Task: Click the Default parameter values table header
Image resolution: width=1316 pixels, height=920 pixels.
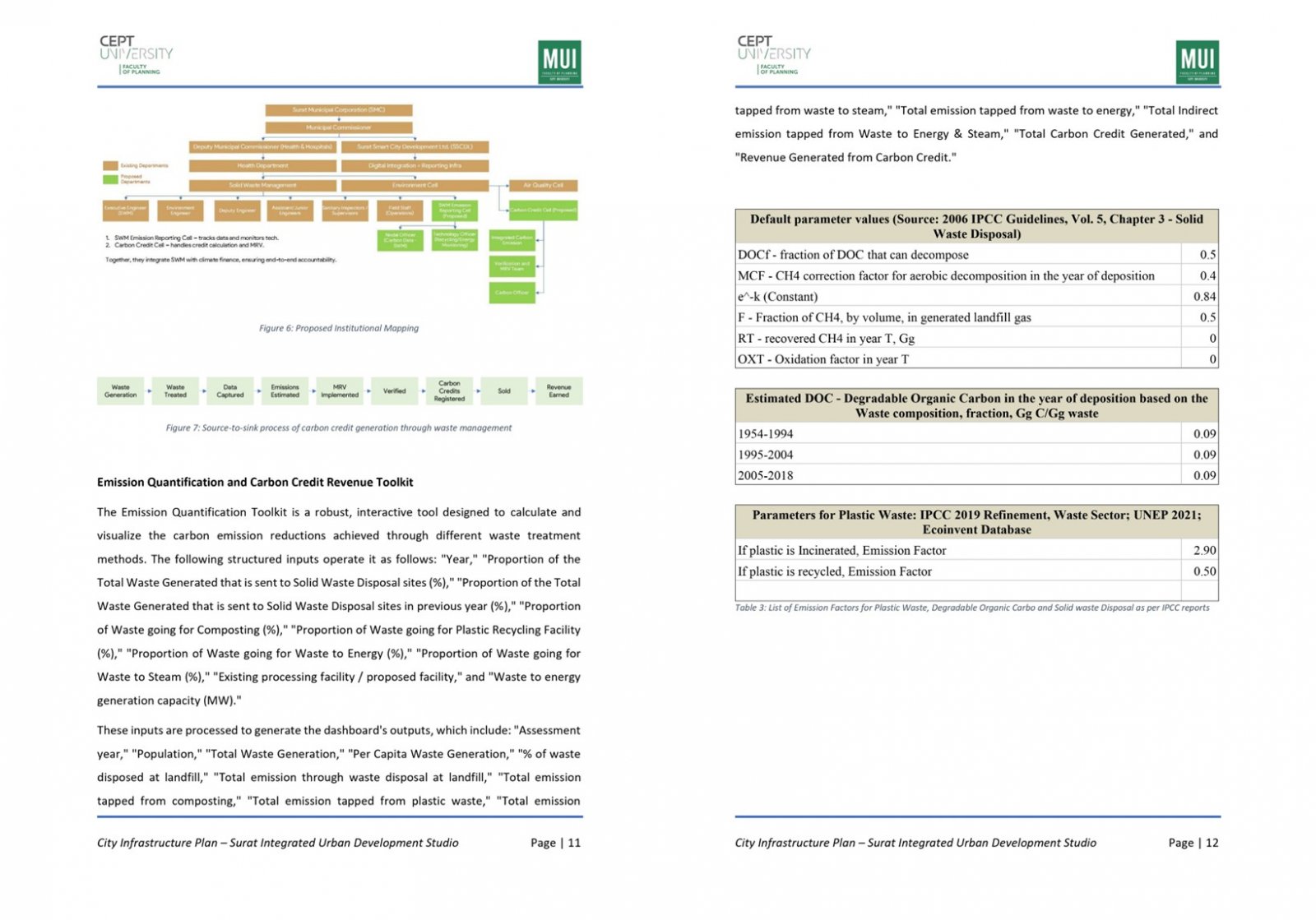Action: [976, 226]
